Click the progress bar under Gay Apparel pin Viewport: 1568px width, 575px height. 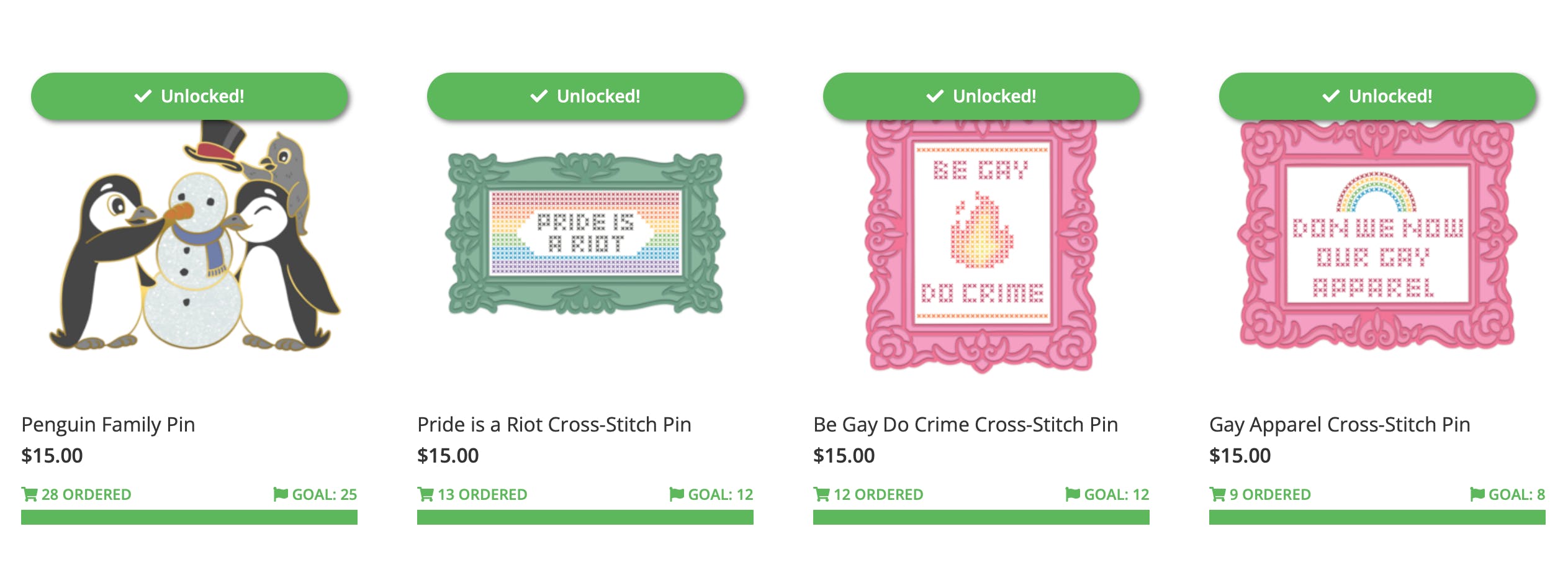tap(1377, 517)
